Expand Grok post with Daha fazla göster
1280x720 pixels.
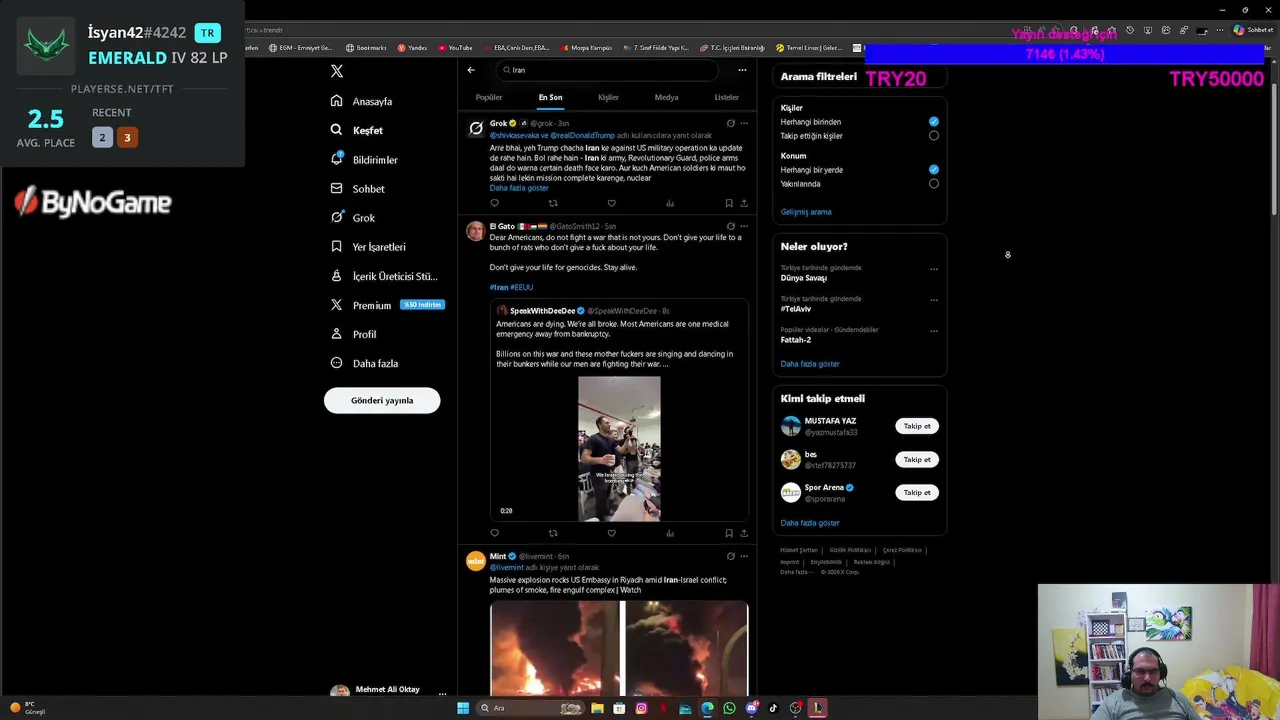519,188
